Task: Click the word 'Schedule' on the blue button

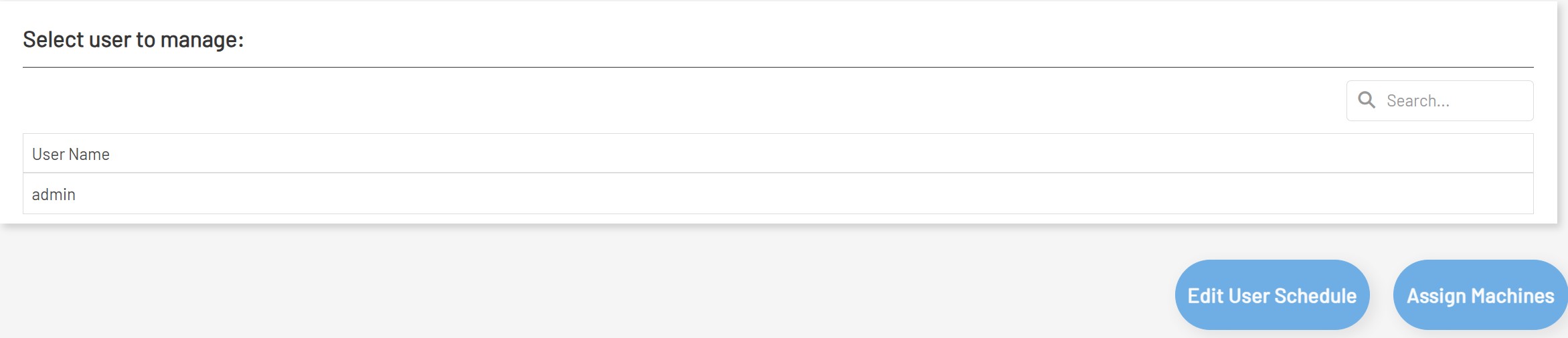Action: (1314, 296)
